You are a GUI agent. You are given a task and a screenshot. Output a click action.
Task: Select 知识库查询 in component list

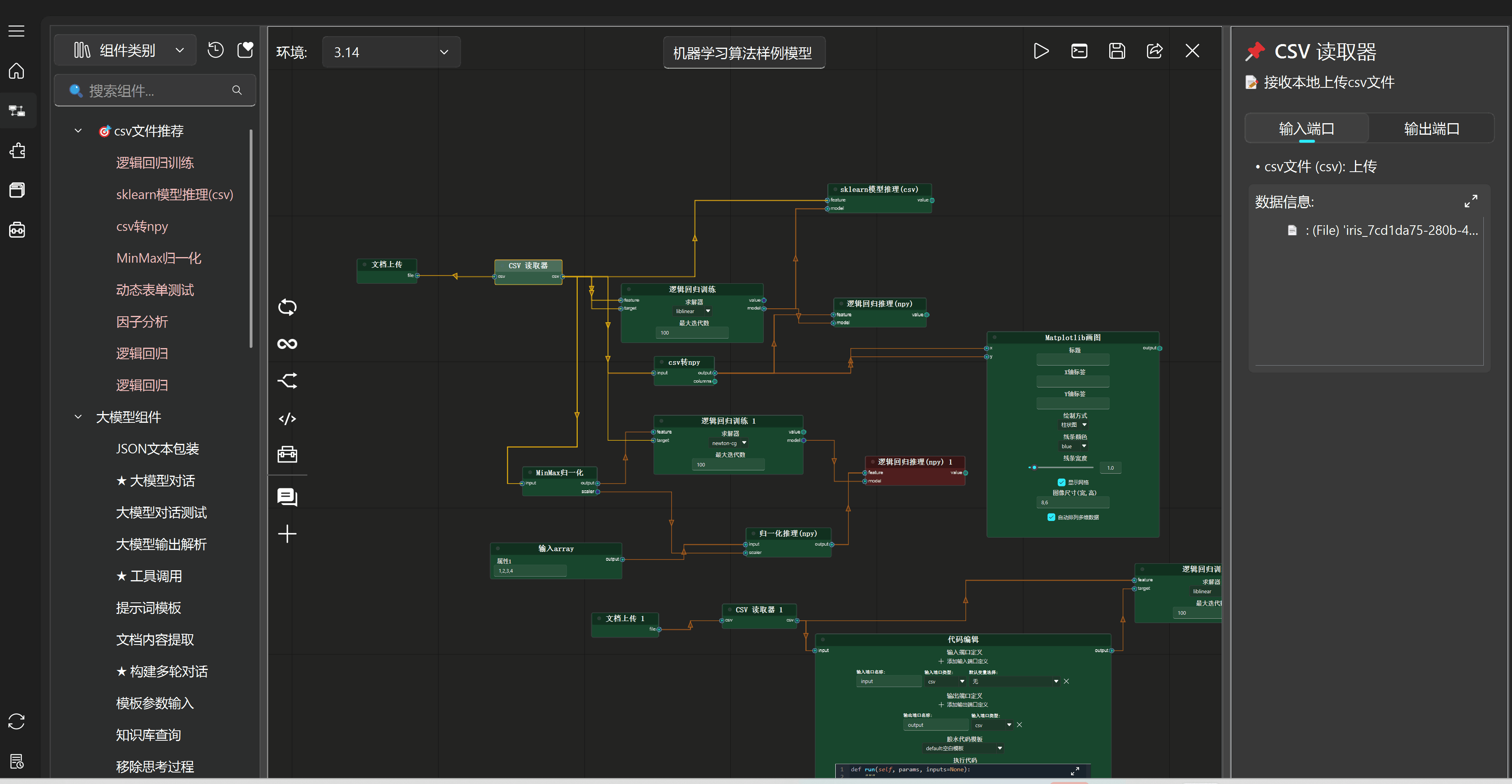point(149,735)
